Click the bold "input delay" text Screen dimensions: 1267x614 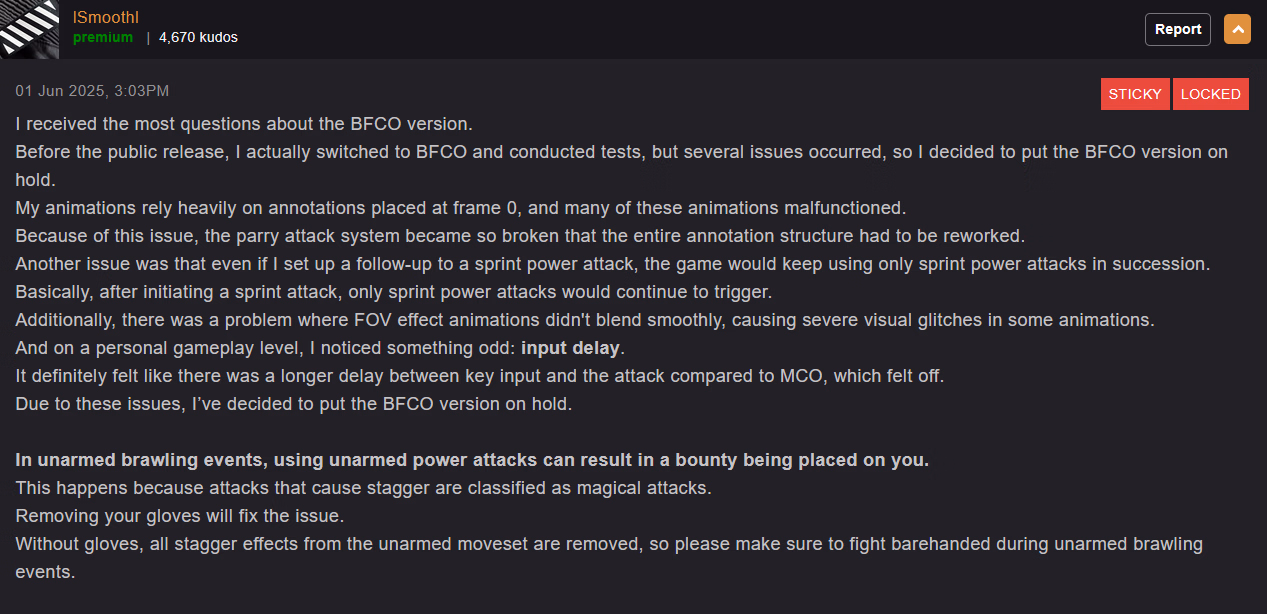point(570,348)
